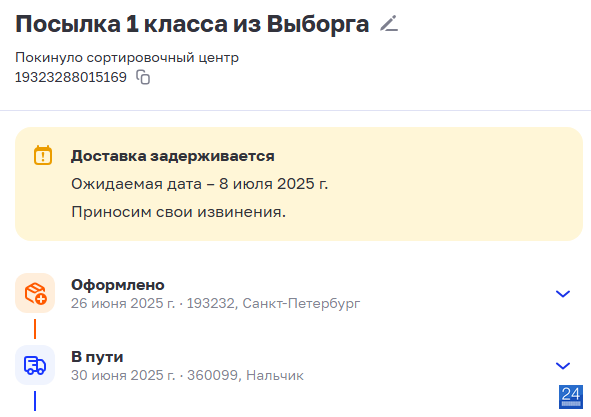Click the Доставка задерживается heading
Viewport: 591px width, 417px height.
(x=173, y=156)
